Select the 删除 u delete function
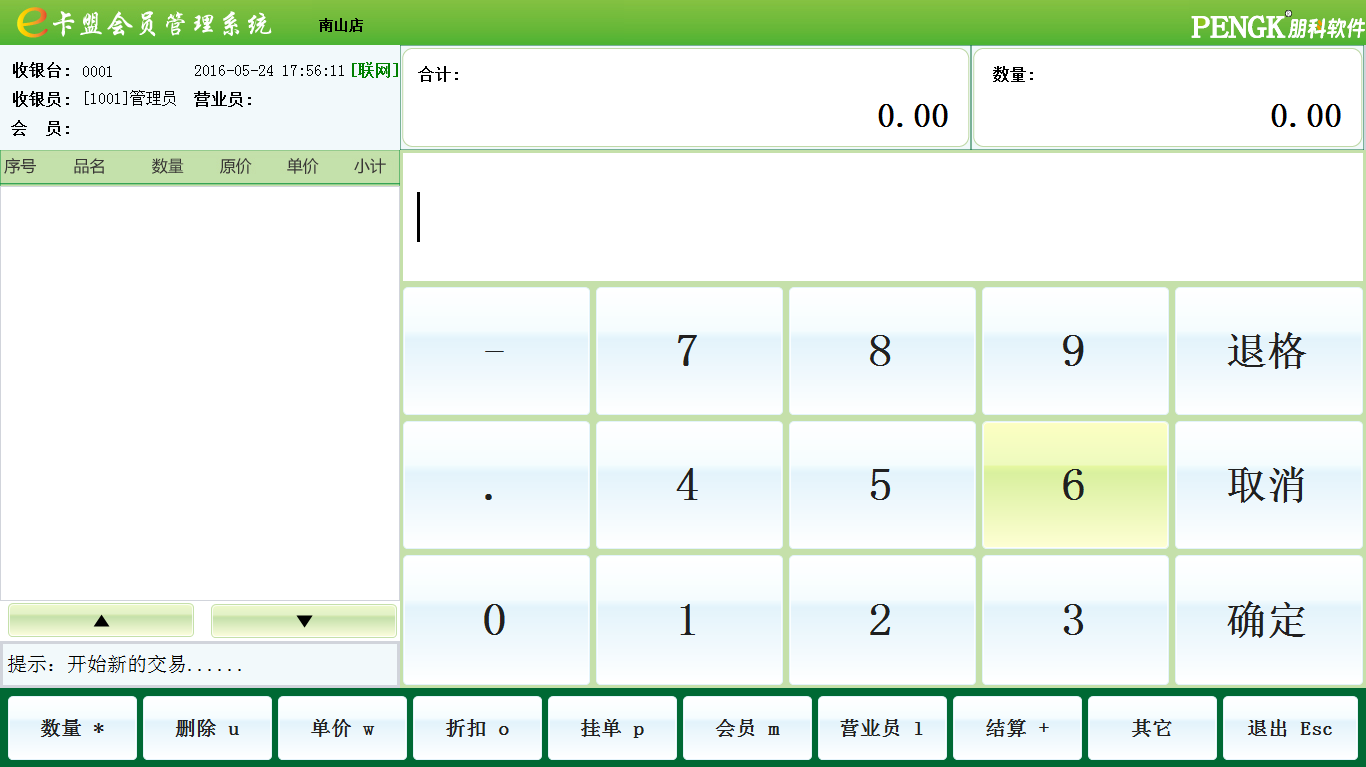The height and width of the screenshot is (767, 1366). (x=207, y=728)
